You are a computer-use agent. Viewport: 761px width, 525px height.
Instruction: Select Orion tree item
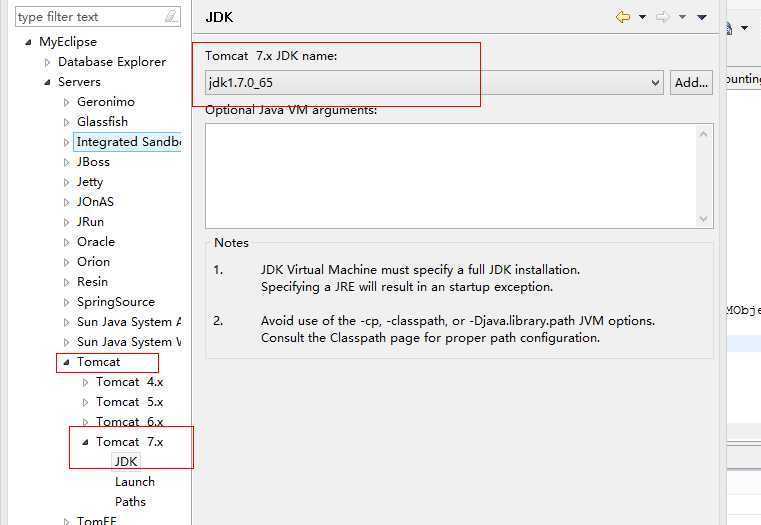point(93,262)
